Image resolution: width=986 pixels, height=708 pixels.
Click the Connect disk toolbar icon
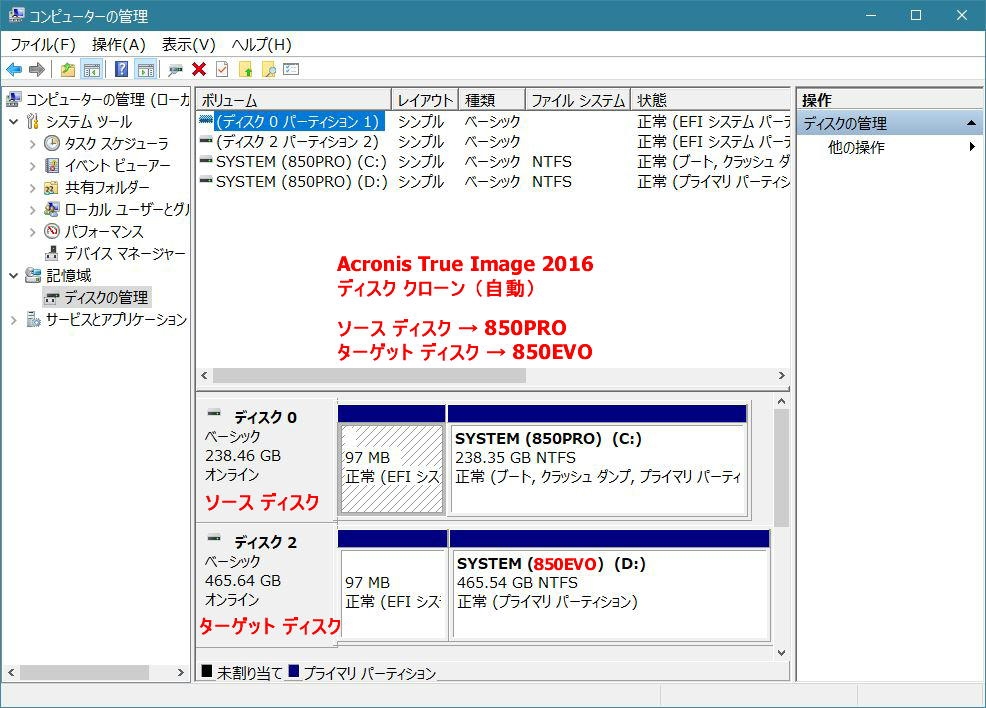coord(175,69)
